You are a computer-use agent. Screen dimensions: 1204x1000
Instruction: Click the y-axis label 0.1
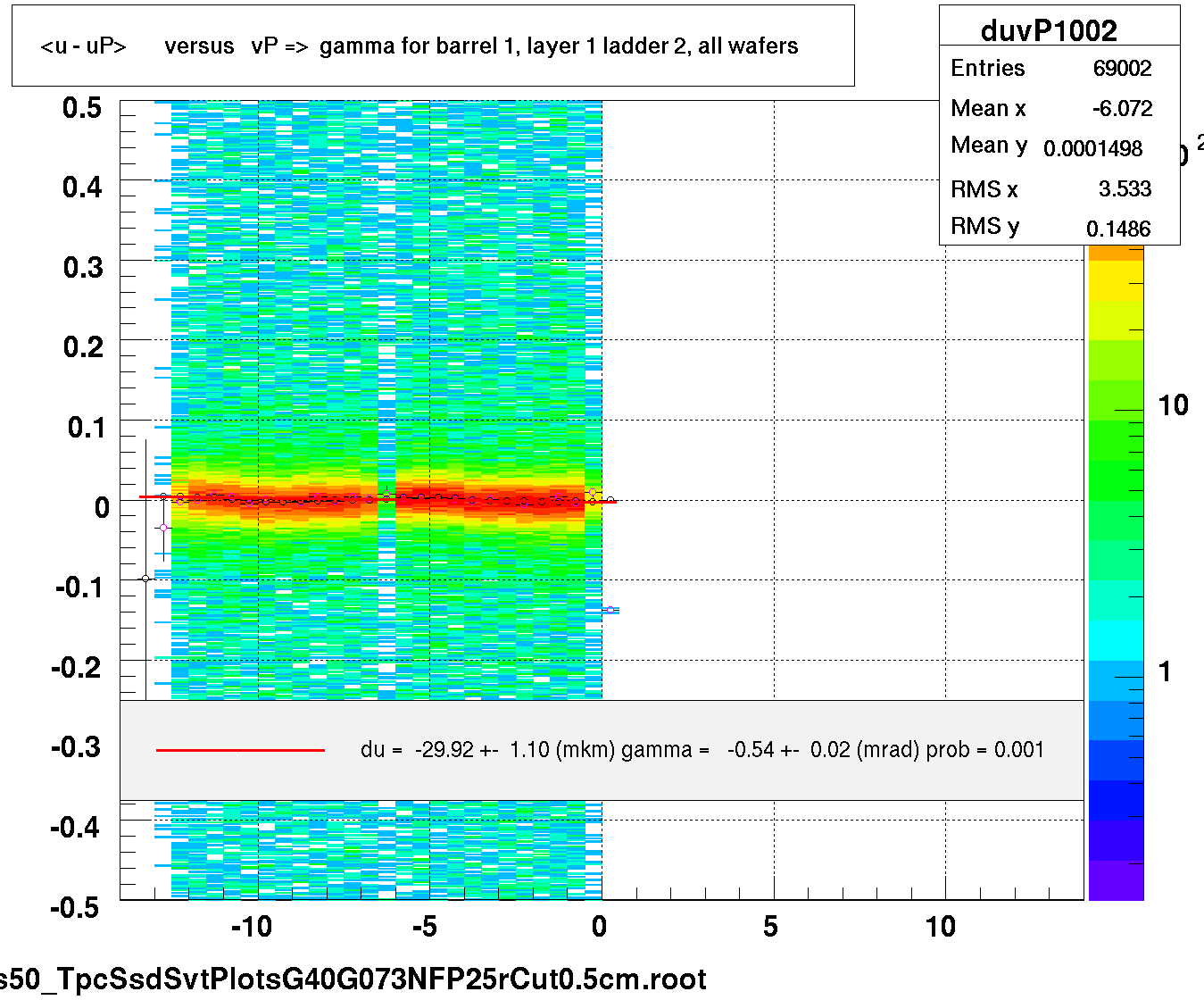(86, 428)
